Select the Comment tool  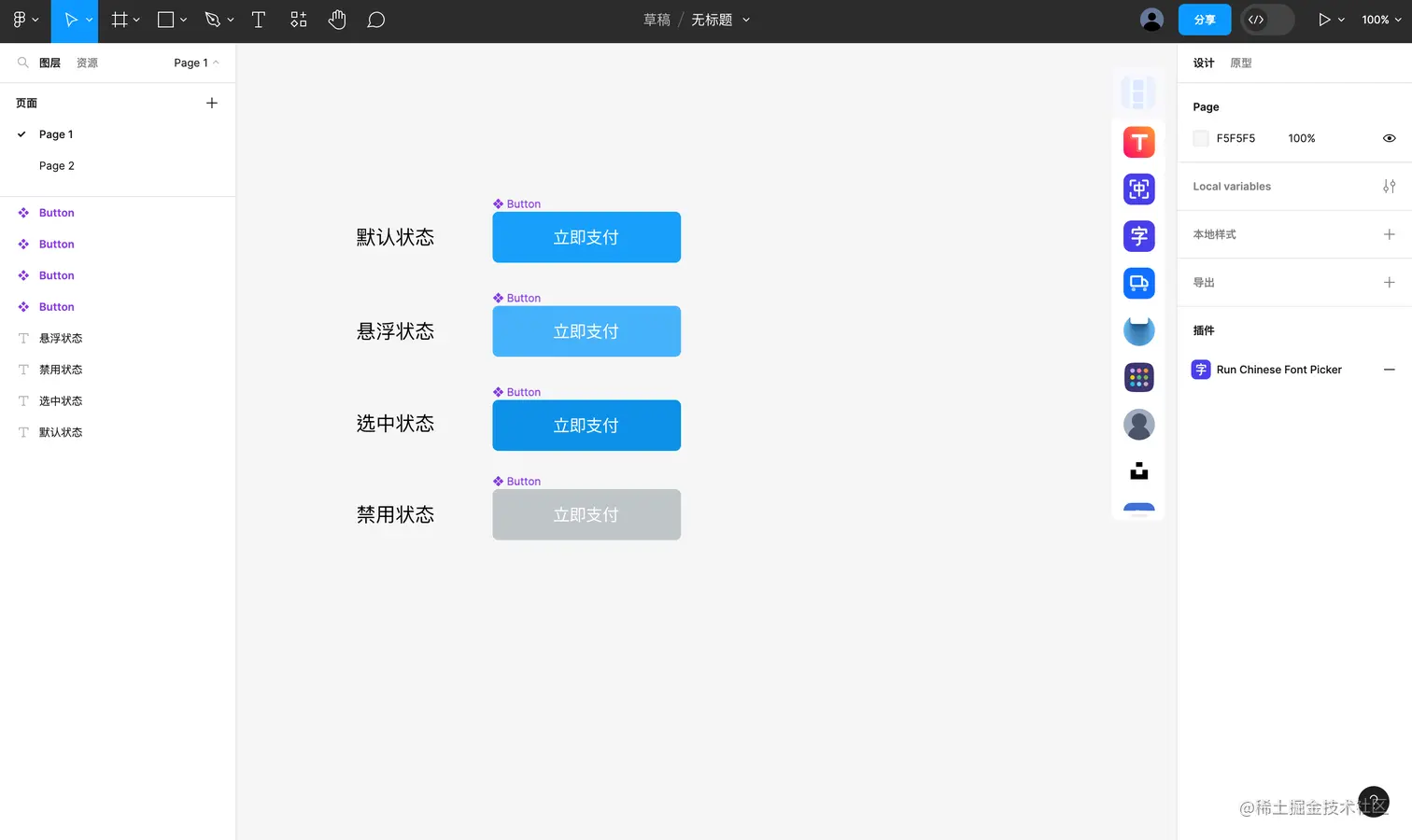(376, 20)
